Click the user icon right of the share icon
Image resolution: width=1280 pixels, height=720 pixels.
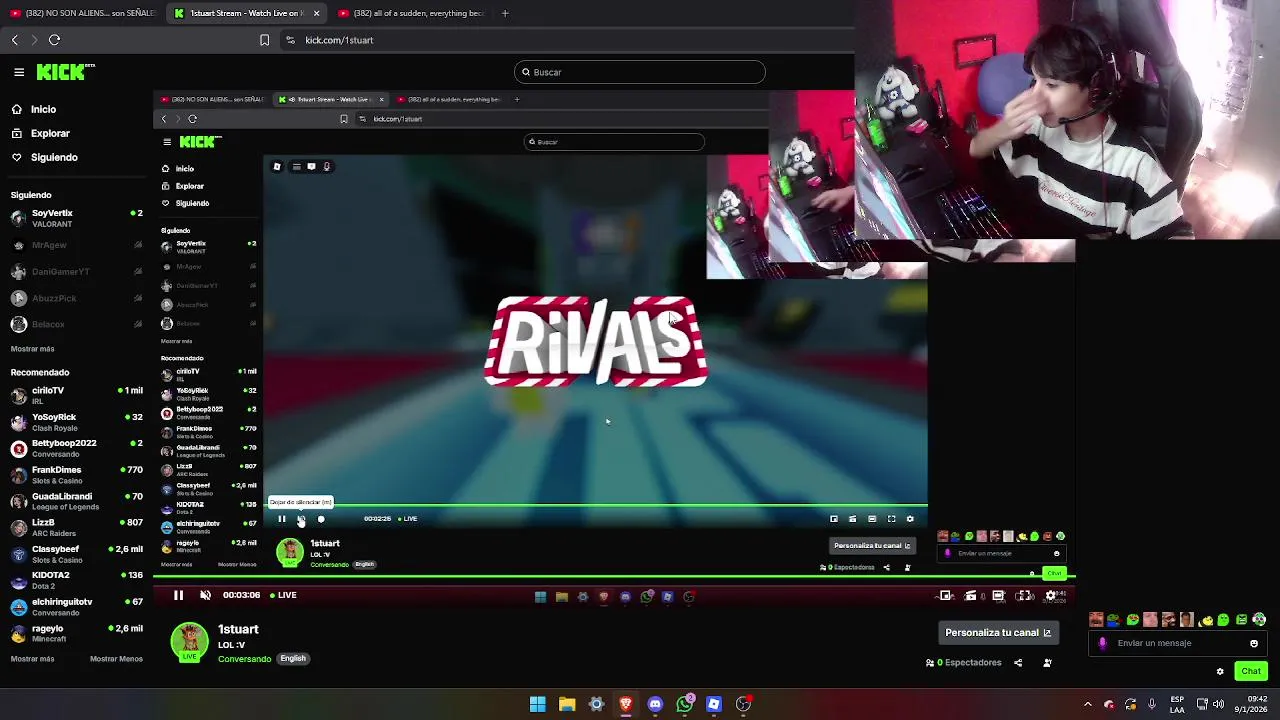pos(1047,663)
